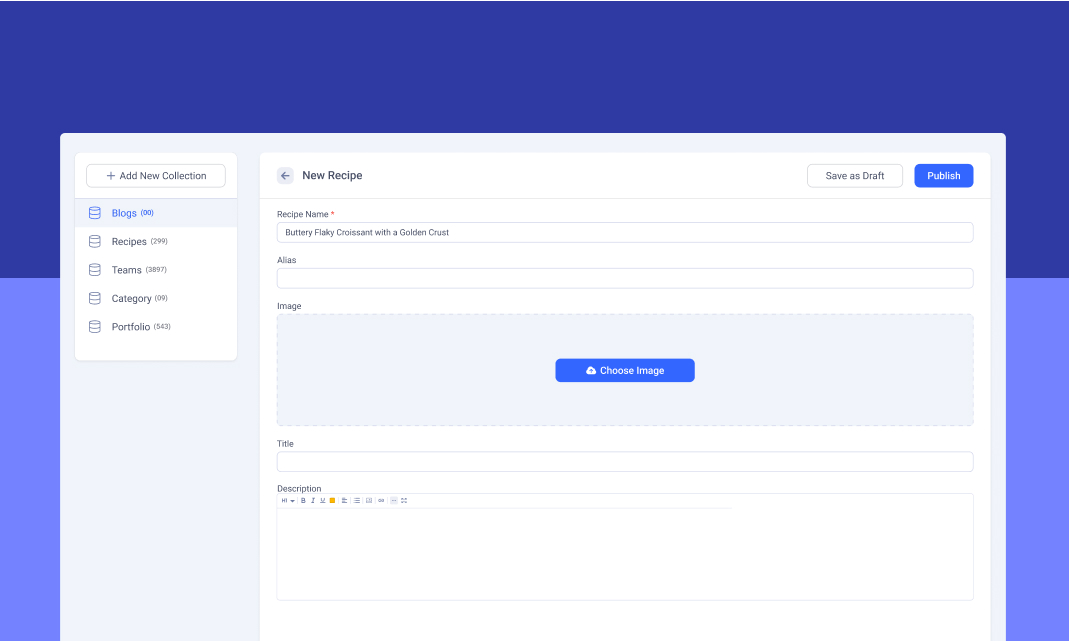Image resolution: width=1069 pixels, height=641 pixels.
Task: Publish the new recipe
Action: [943, 176]
